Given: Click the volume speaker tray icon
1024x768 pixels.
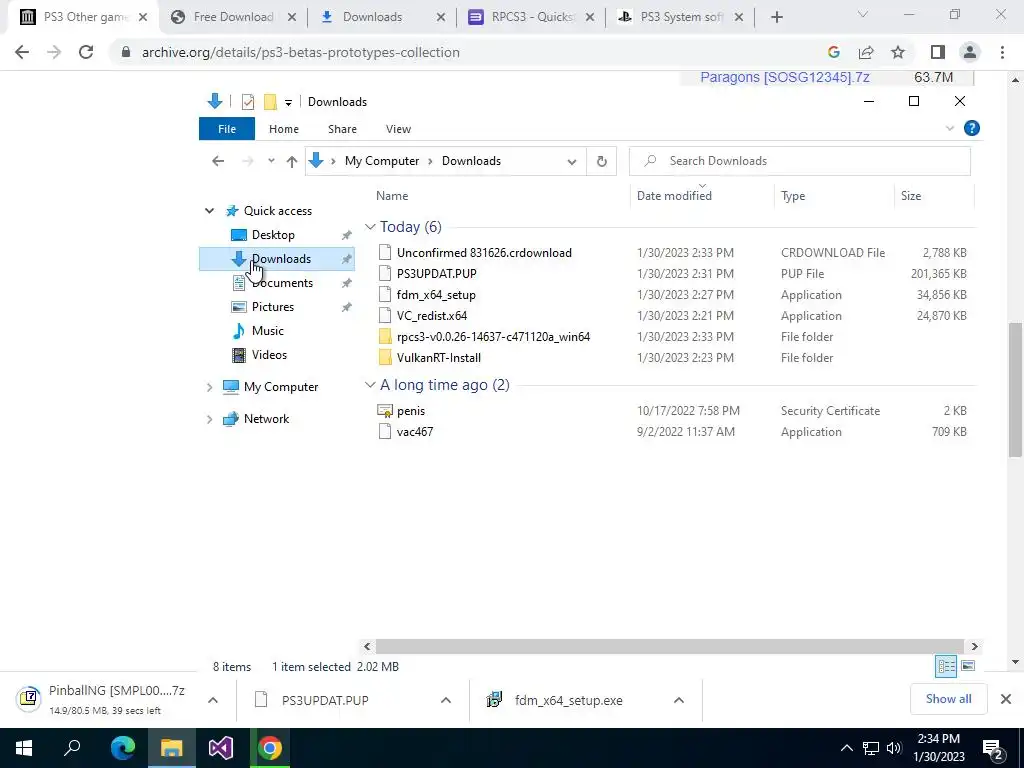Looking at the screenshot, I should pos(894,748).
